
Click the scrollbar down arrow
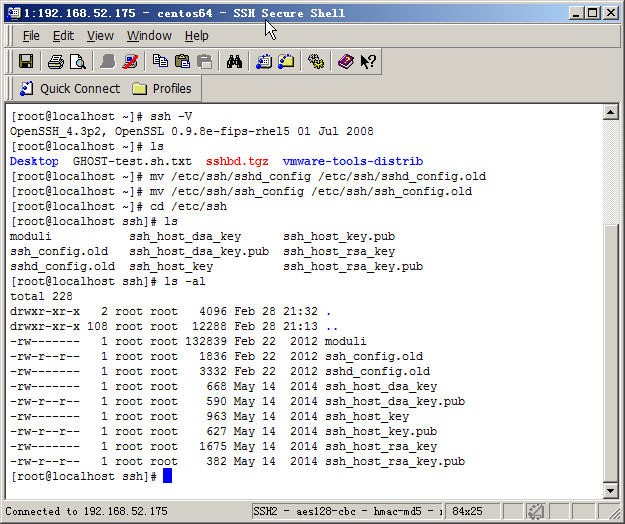(x=610, y=491)
